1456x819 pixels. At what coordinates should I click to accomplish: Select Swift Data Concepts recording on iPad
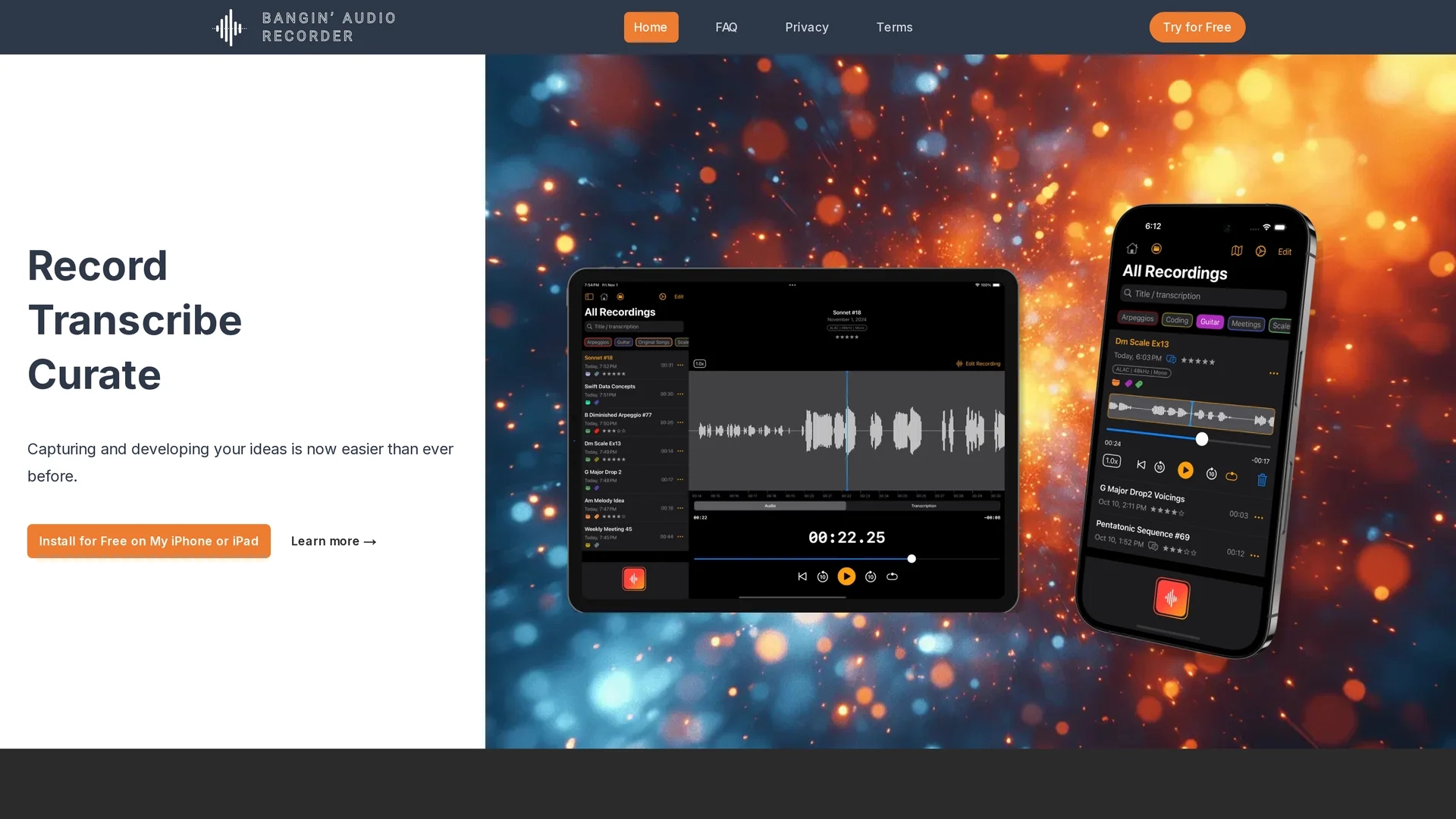click(635, 394)
